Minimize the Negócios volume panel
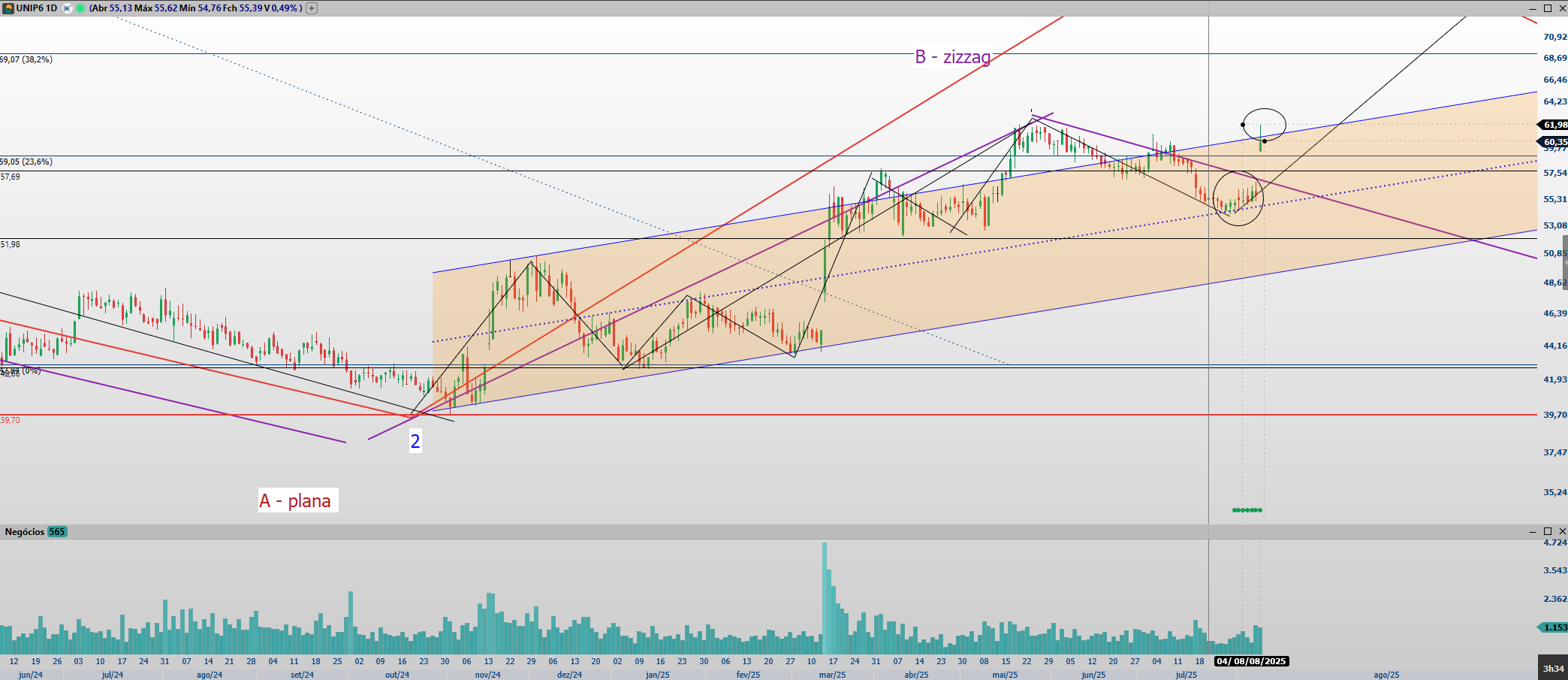 point(1533,531)
